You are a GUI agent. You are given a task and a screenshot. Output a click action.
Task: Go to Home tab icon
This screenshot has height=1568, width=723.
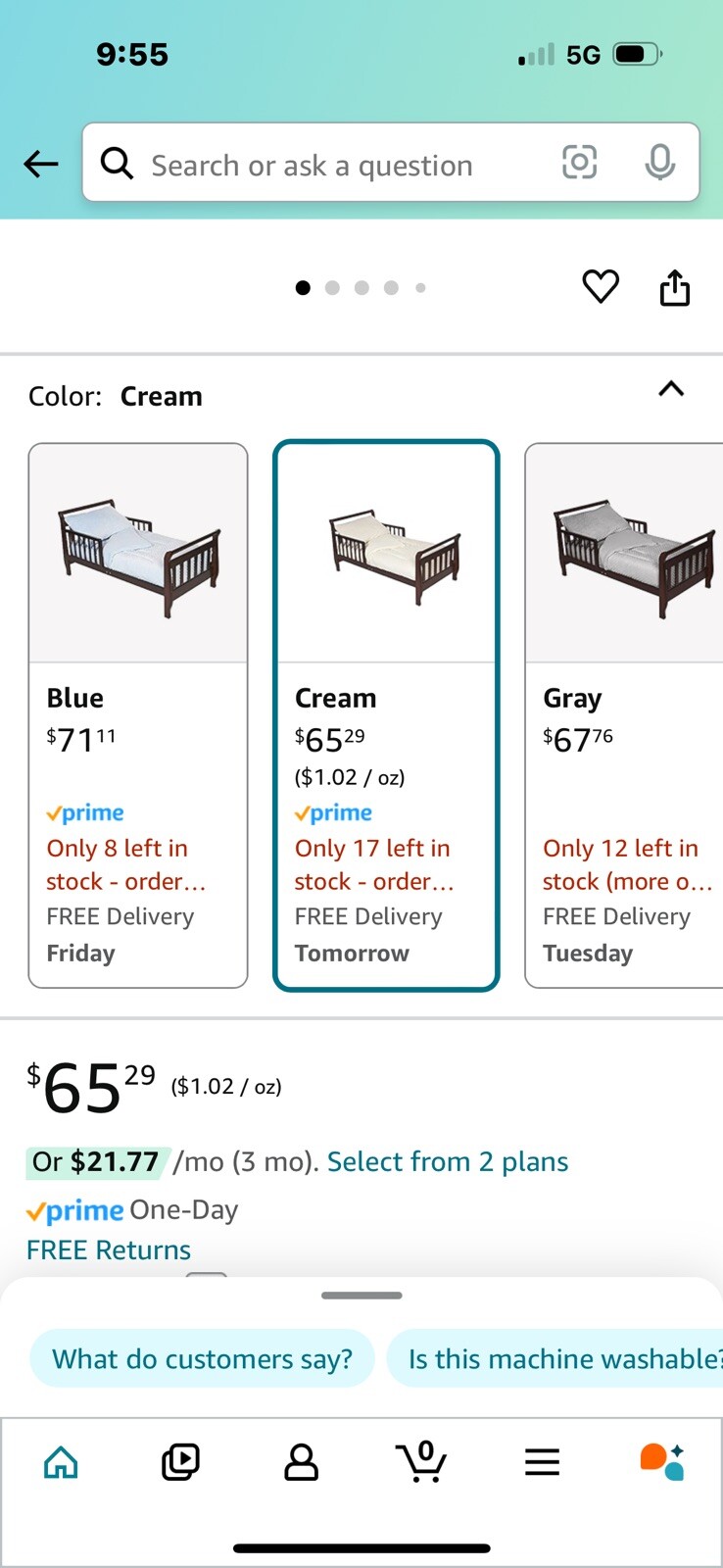click(x=61, y=1462)
